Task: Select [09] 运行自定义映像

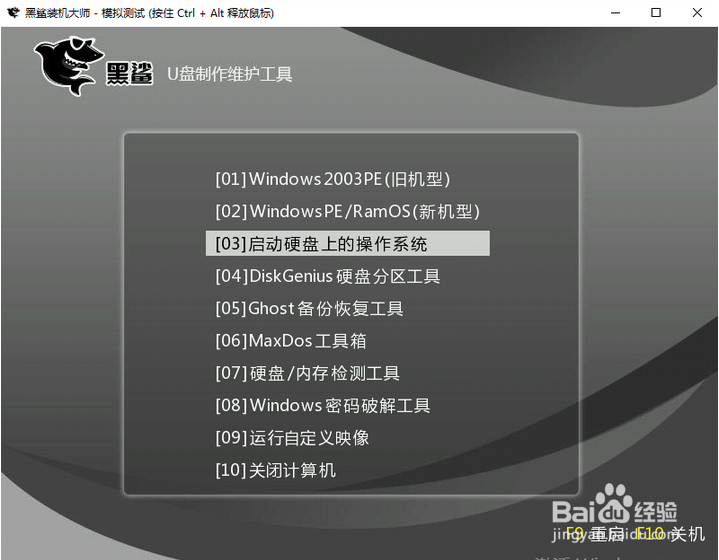Action: tap(292, 438)
